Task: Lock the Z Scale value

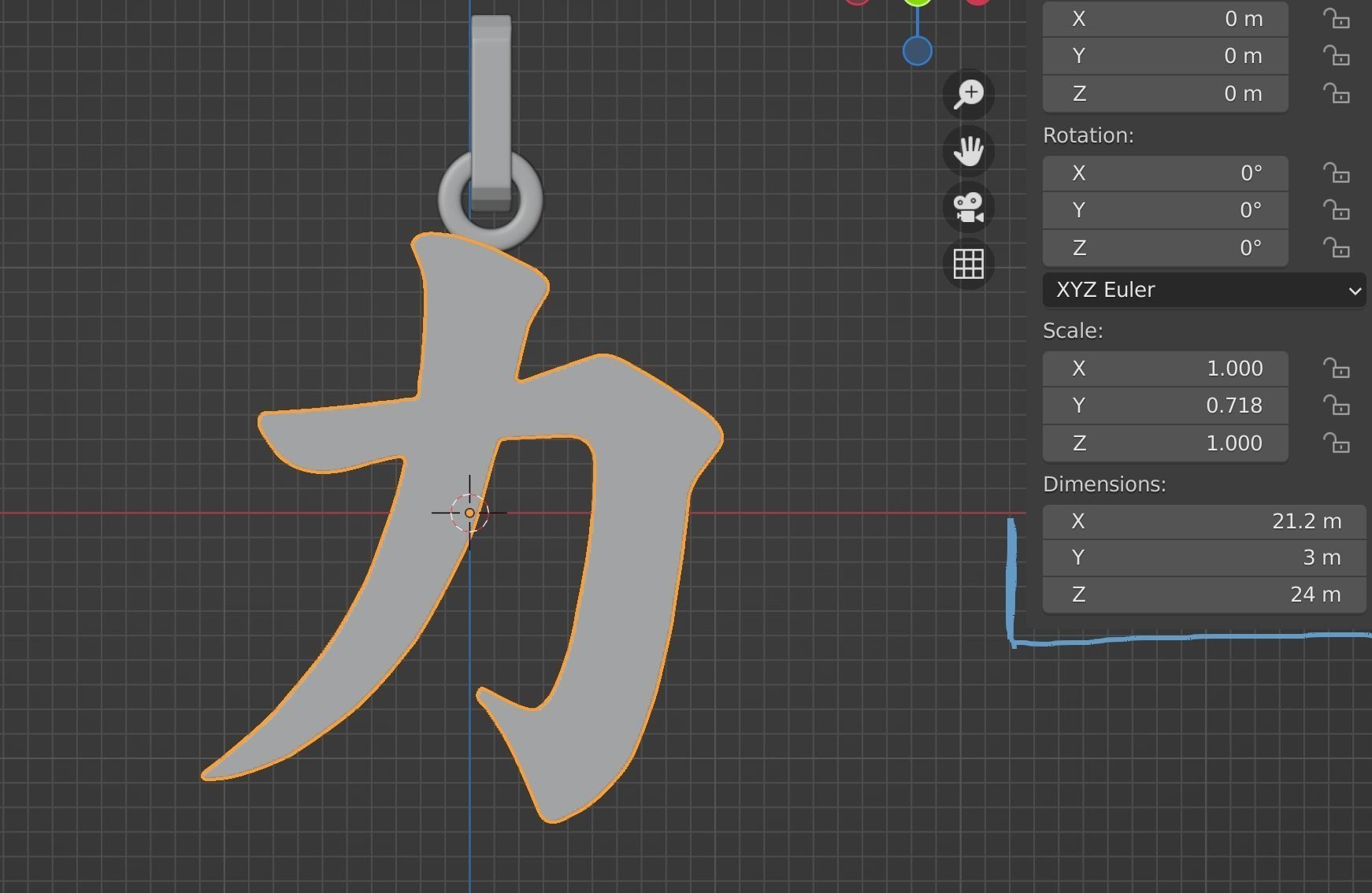Action: (1338, 443)
